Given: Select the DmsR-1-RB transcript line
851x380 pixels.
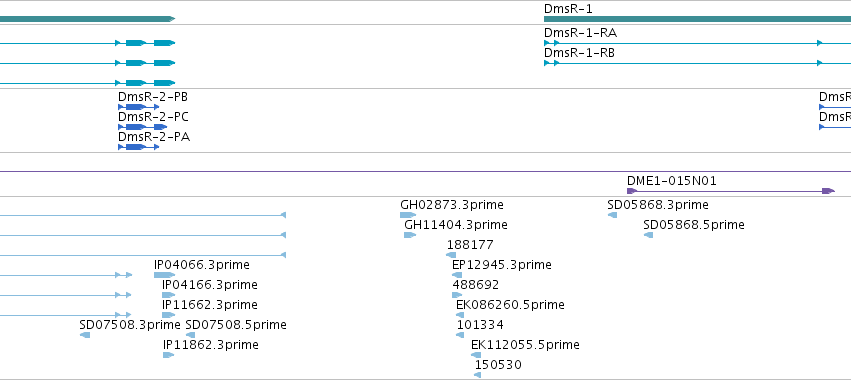Looking at the screenshot, I should [697, 63].
